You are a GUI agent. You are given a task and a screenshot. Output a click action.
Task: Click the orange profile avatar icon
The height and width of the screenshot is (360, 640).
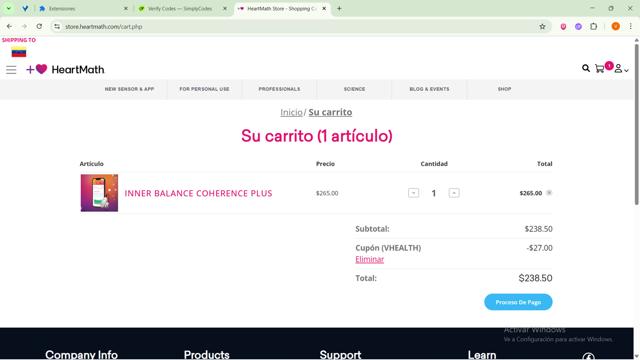pos(616,27)
